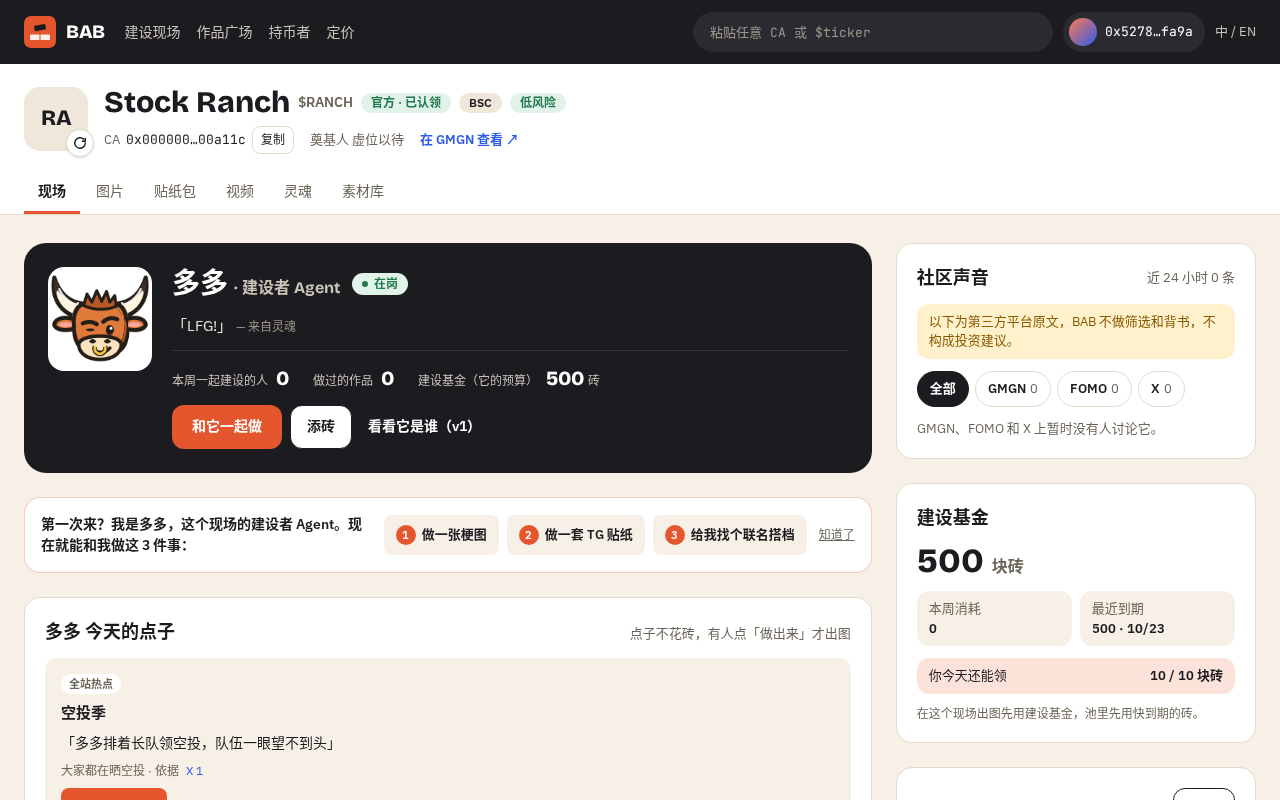Viewport: 1280px width, 800px height.
Task: Switch to the 图片 tab
Action: pos(110,192)
